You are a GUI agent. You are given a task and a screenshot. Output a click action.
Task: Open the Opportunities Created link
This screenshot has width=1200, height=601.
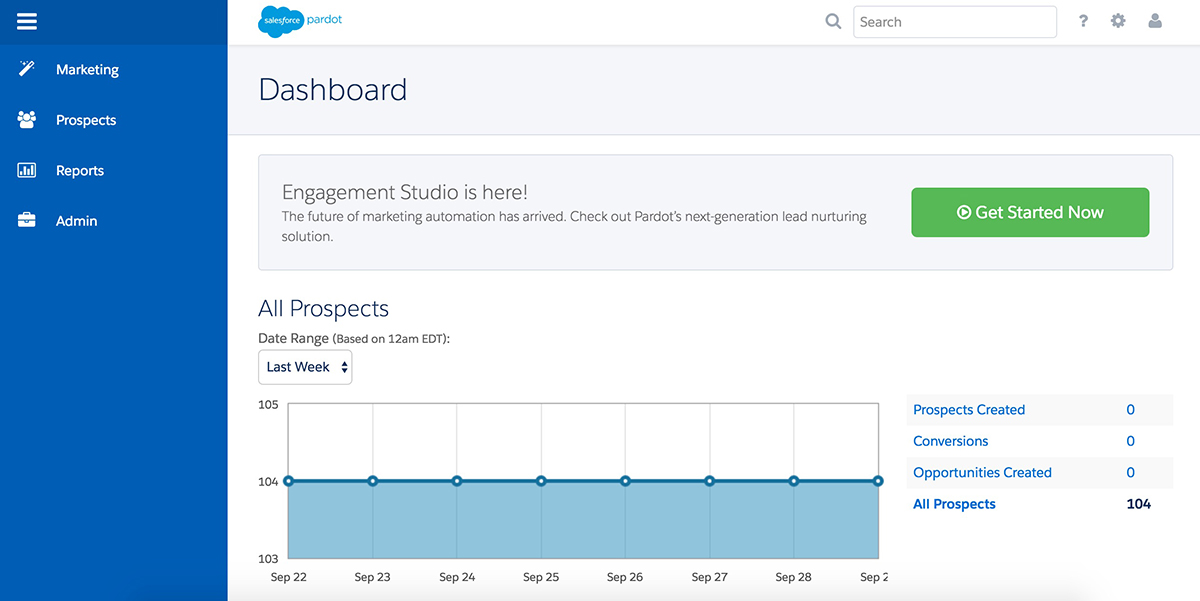(x=982, y=473)
